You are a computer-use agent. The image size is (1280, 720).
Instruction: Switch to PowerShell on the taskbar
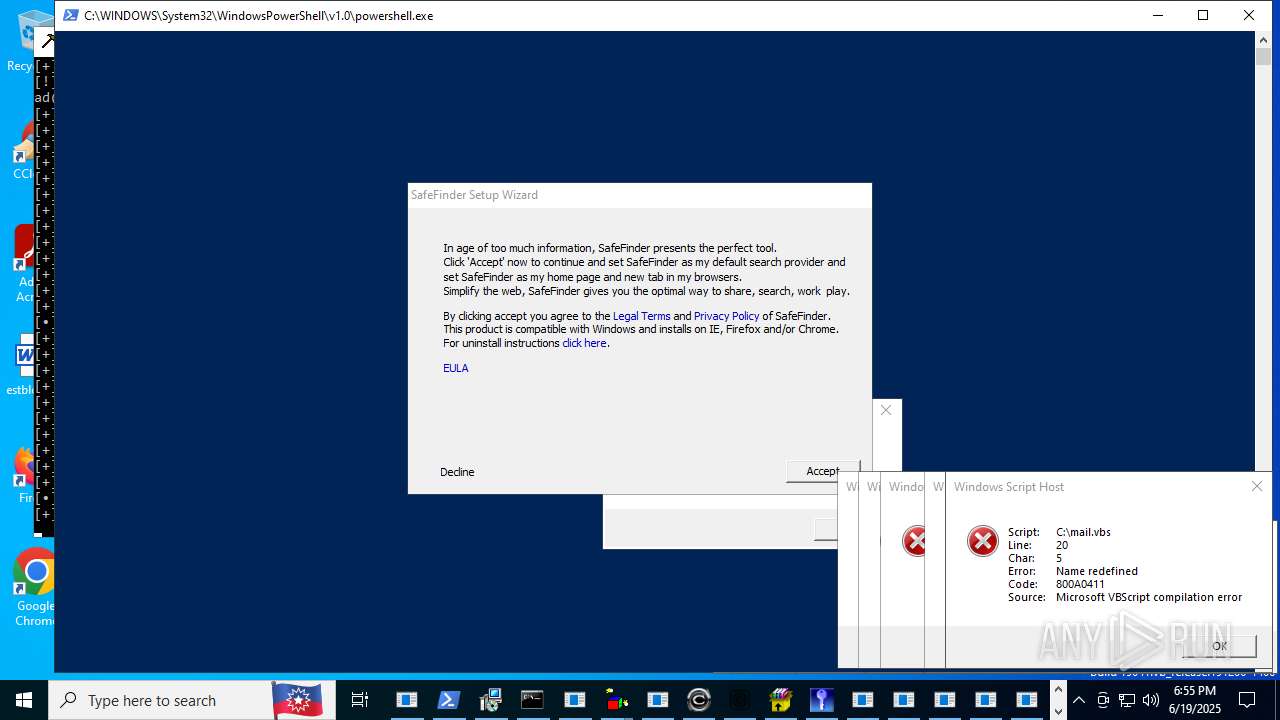click(x=448, y=700)
